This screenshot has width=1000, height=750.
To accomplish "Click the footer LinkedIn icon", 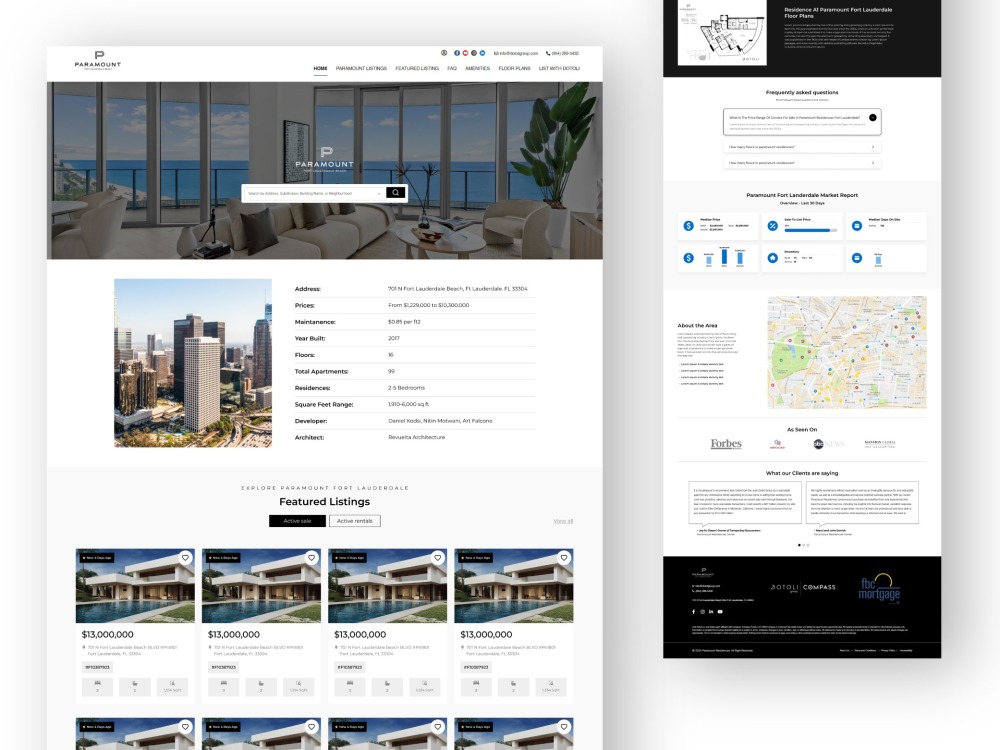I will (711, 612).
